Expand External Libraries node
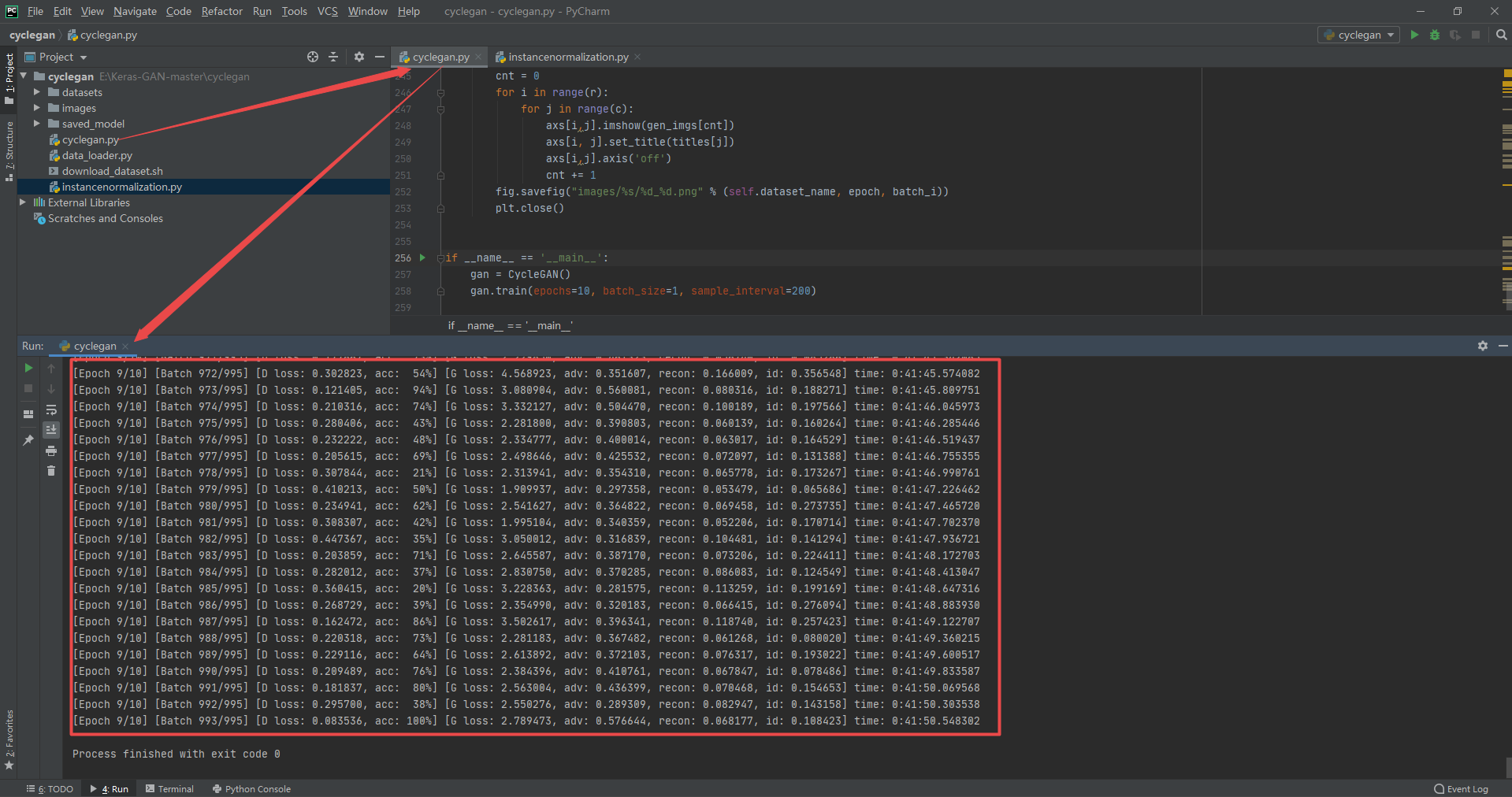This screenshot has height=797, width=1512. 23,202
